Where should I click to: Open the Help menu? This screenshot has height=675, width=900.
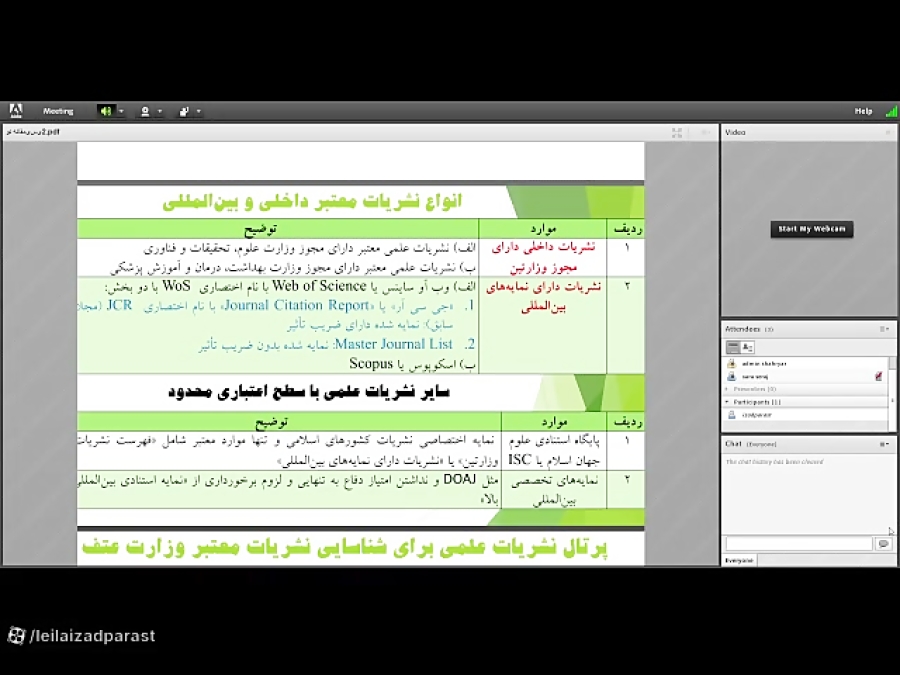863,111
